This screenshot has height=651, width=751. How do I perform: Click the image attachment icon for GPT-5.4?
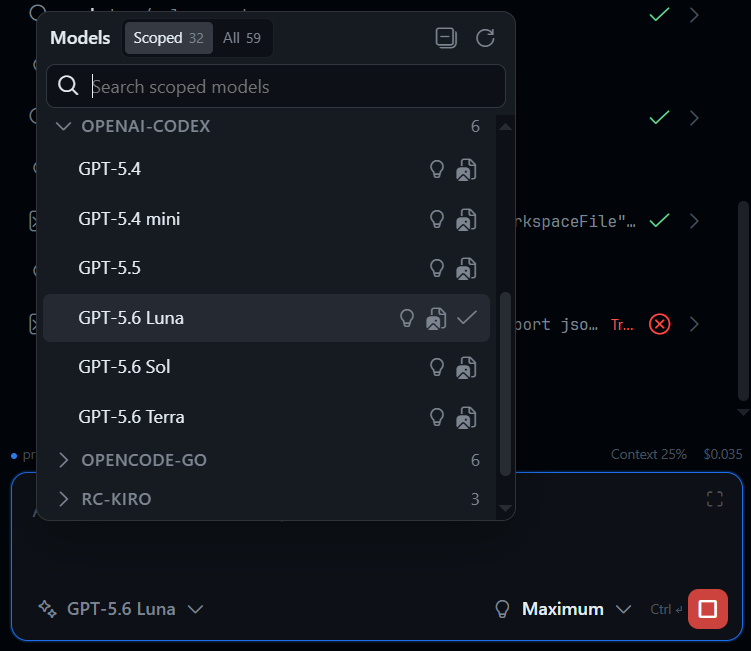point(466,170)
